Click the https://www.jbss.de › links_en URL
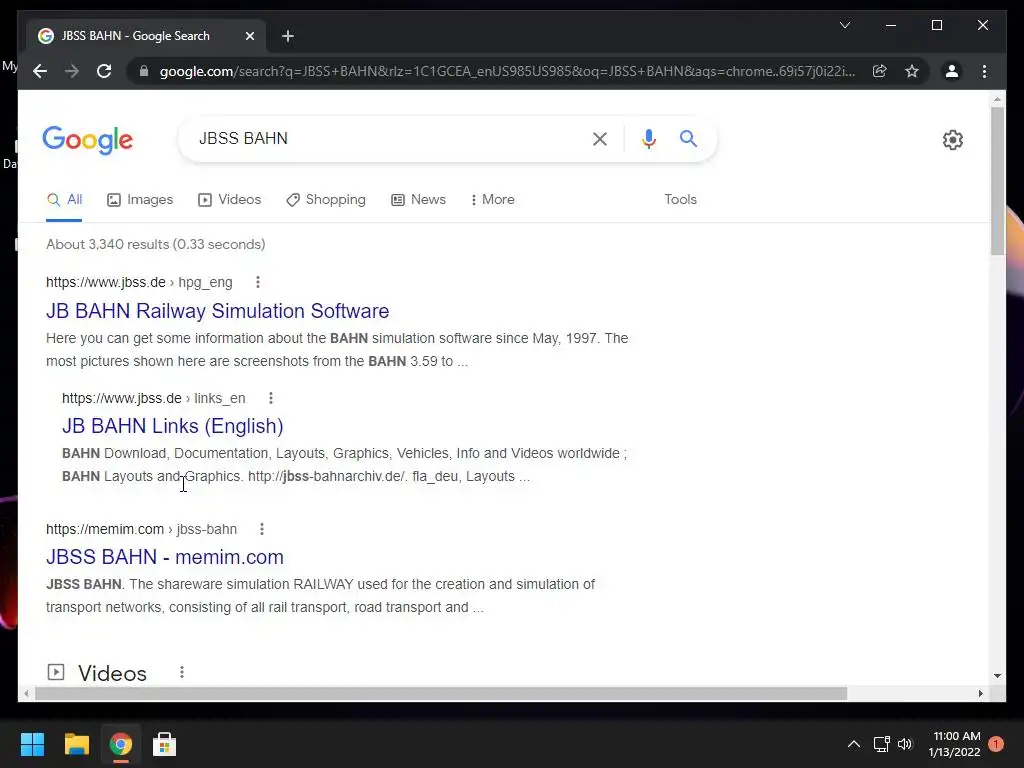Viewport: 1024px width, 768px height. 153,398
